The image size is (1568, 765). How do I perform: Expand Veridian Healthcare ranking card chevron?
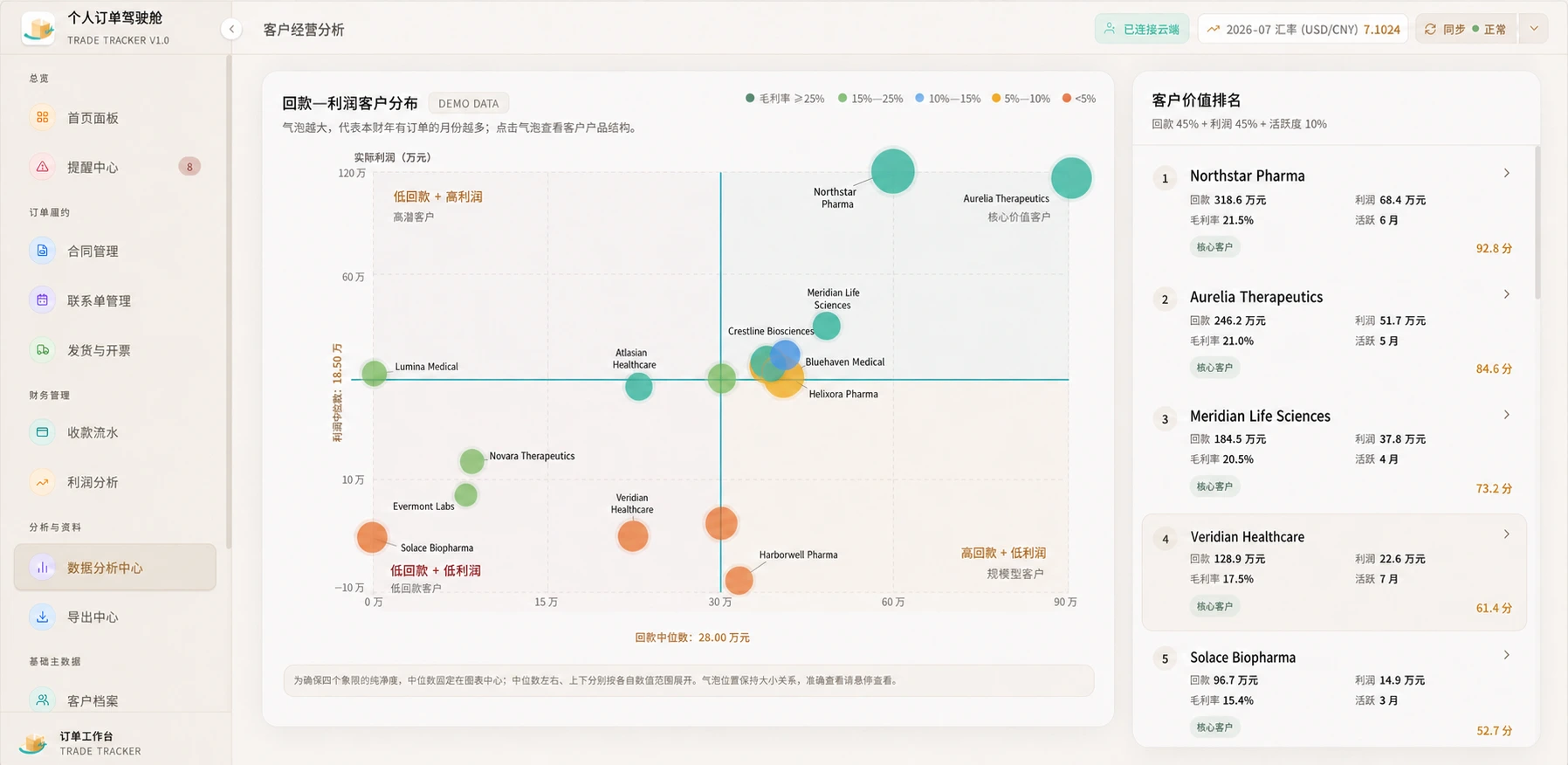(1507, 534)
